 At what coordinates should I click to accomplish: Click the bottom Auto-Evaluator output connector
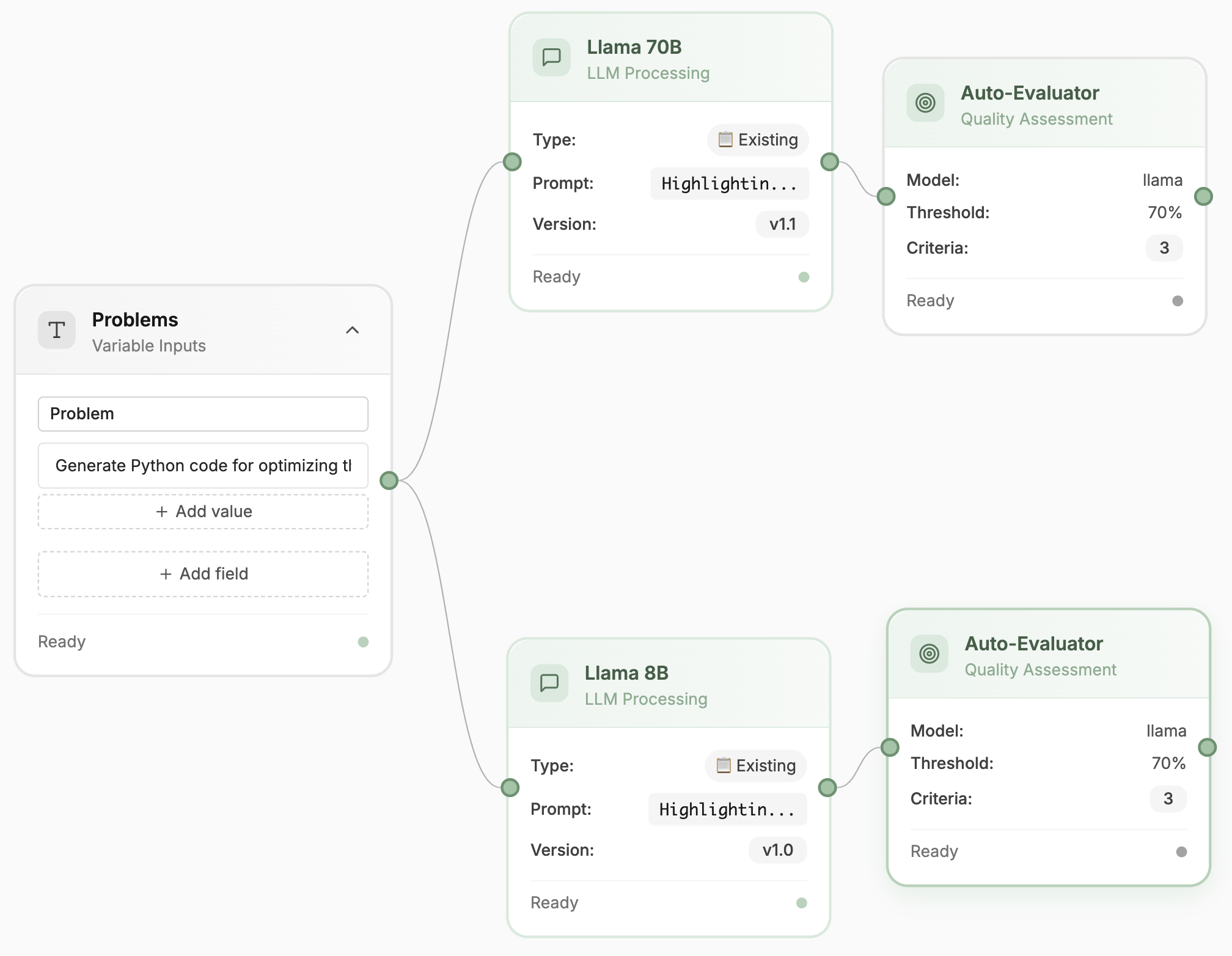click(x=1208, y=747)
